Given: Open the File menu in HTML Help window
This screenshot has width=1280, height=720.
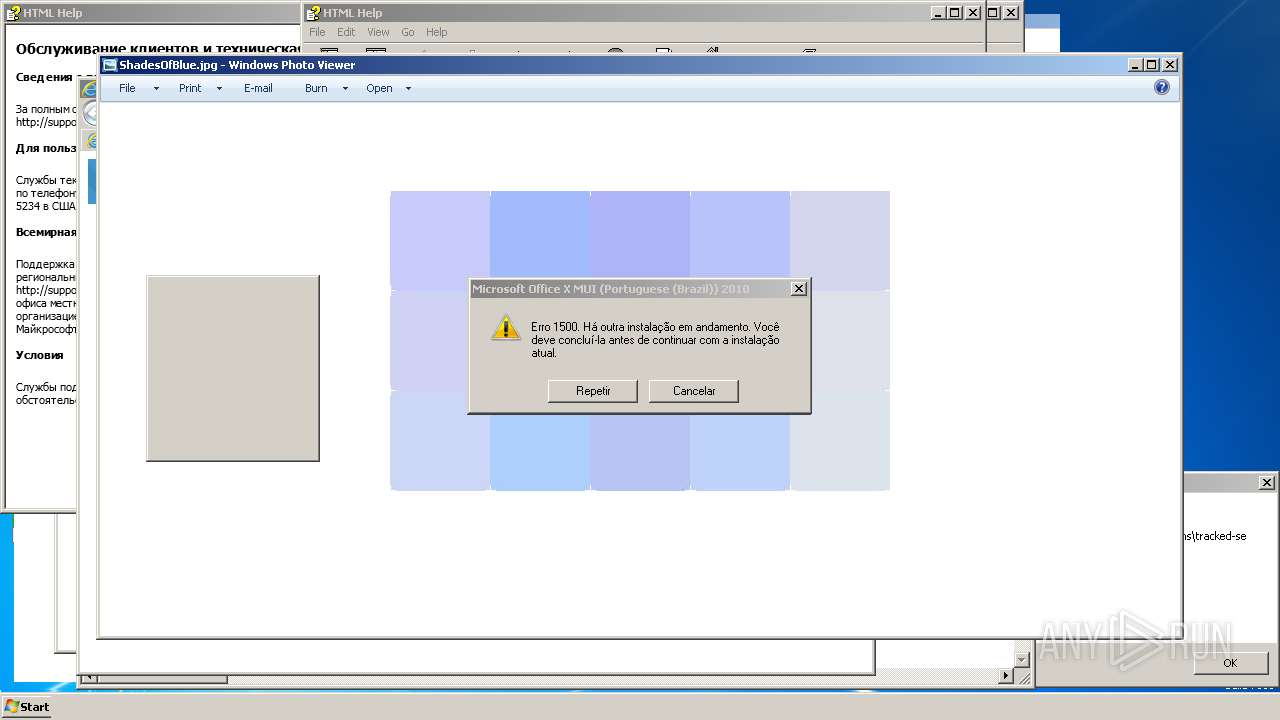Looking at the screenshot, I should (x=317, y=32).
